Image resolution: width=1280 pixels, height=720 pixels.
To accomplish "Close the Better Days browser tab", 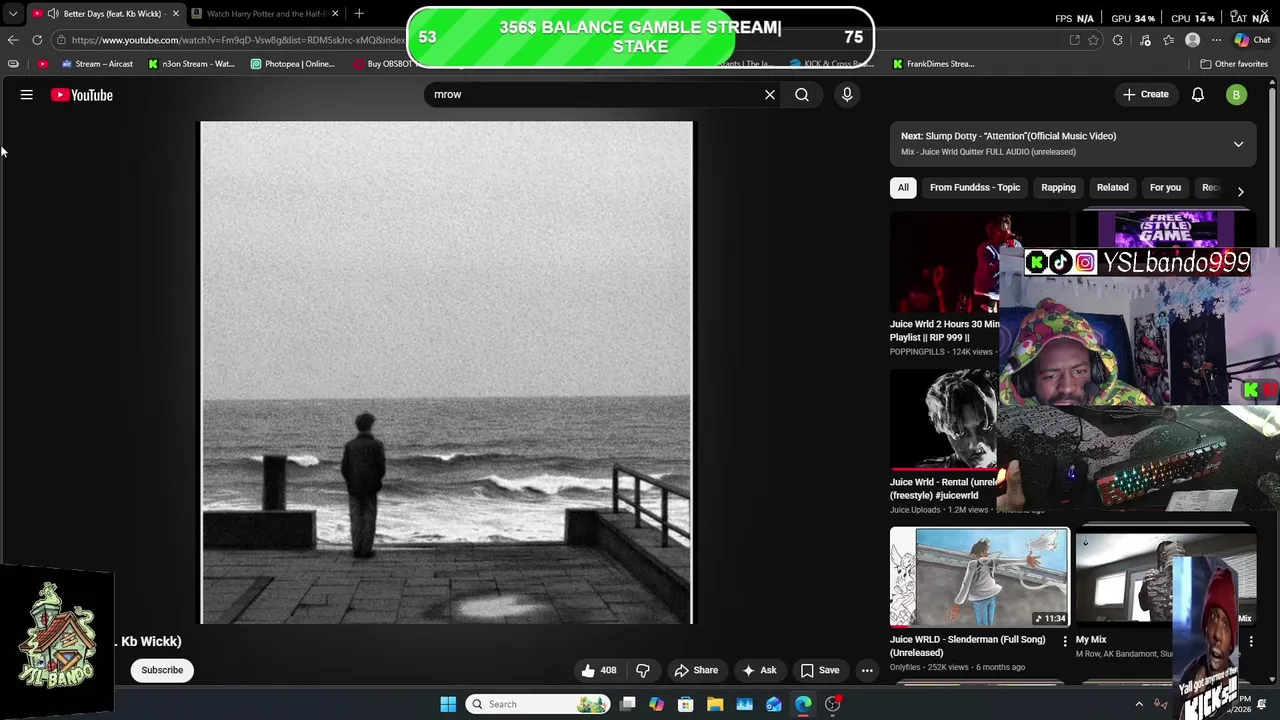I will click(176, 14).
